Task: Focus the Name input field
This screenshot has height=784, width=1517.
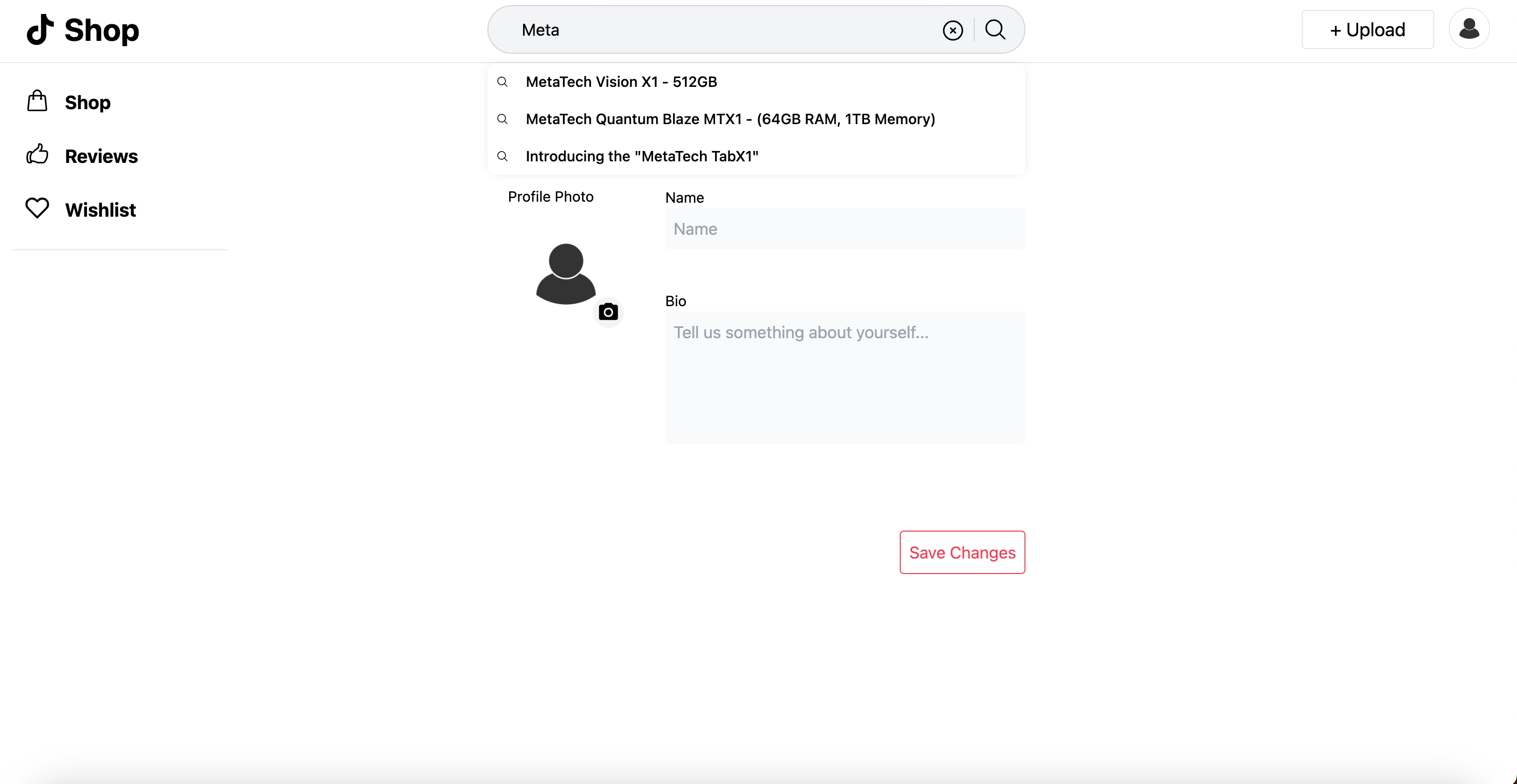Action: click(x=844, y=229)
